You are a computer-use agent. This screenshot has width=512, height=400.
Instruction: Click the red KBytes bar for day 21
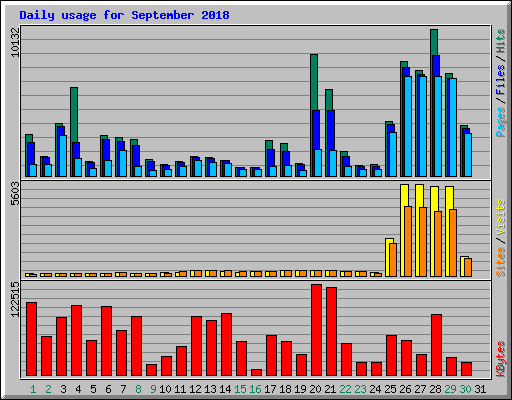[332, 332]
